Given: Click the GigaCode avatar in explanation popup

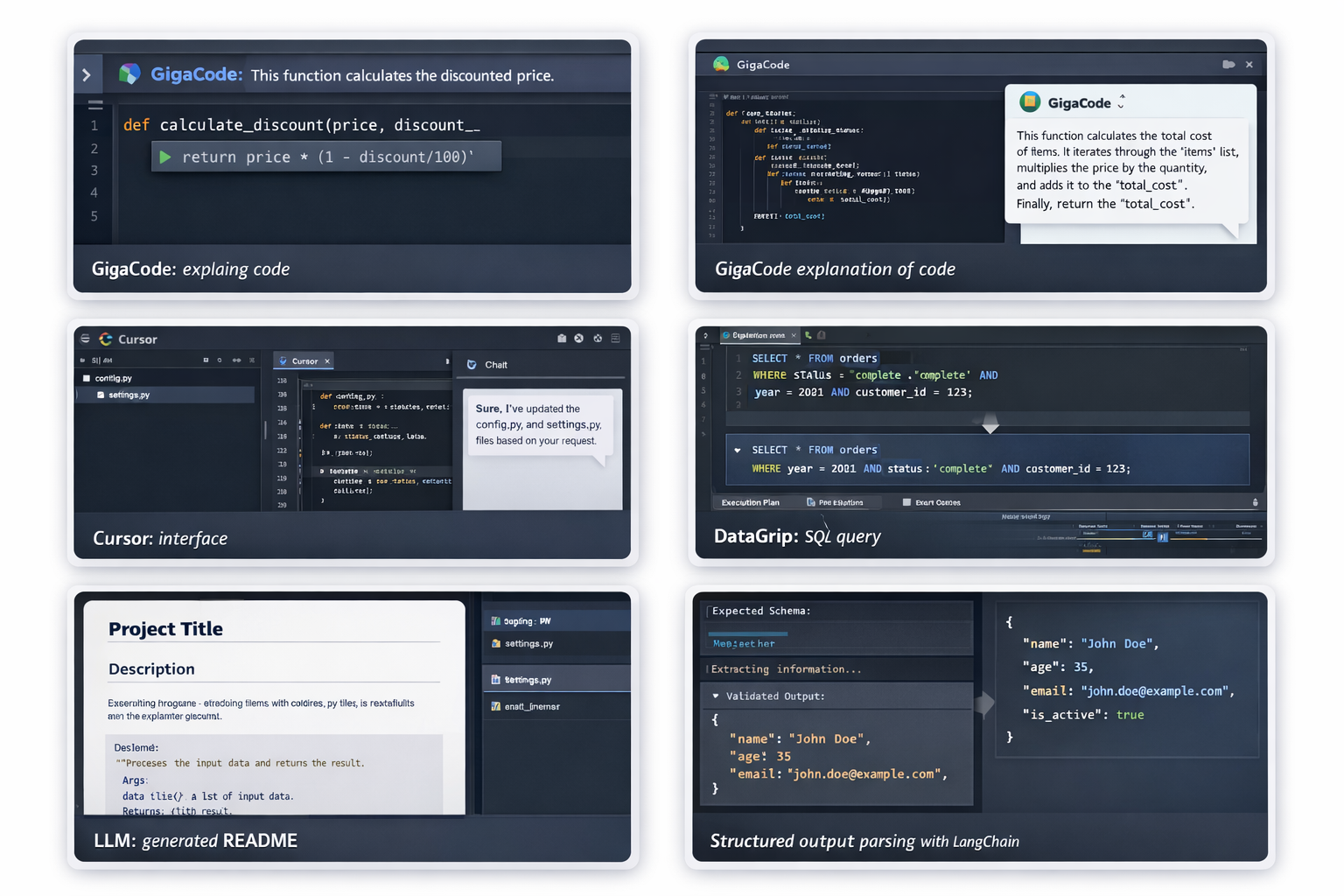Looking at the screenshot, I should pyautogui.click(x=1030, y=102).
